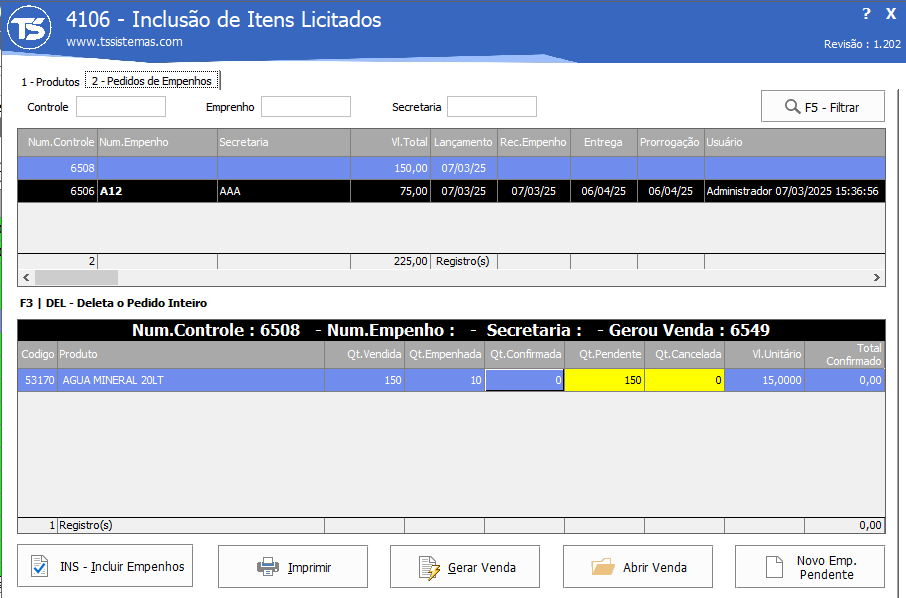Click into the Secretaria filter field
This screenshot has width=906, height=598.
coord(492,107)
